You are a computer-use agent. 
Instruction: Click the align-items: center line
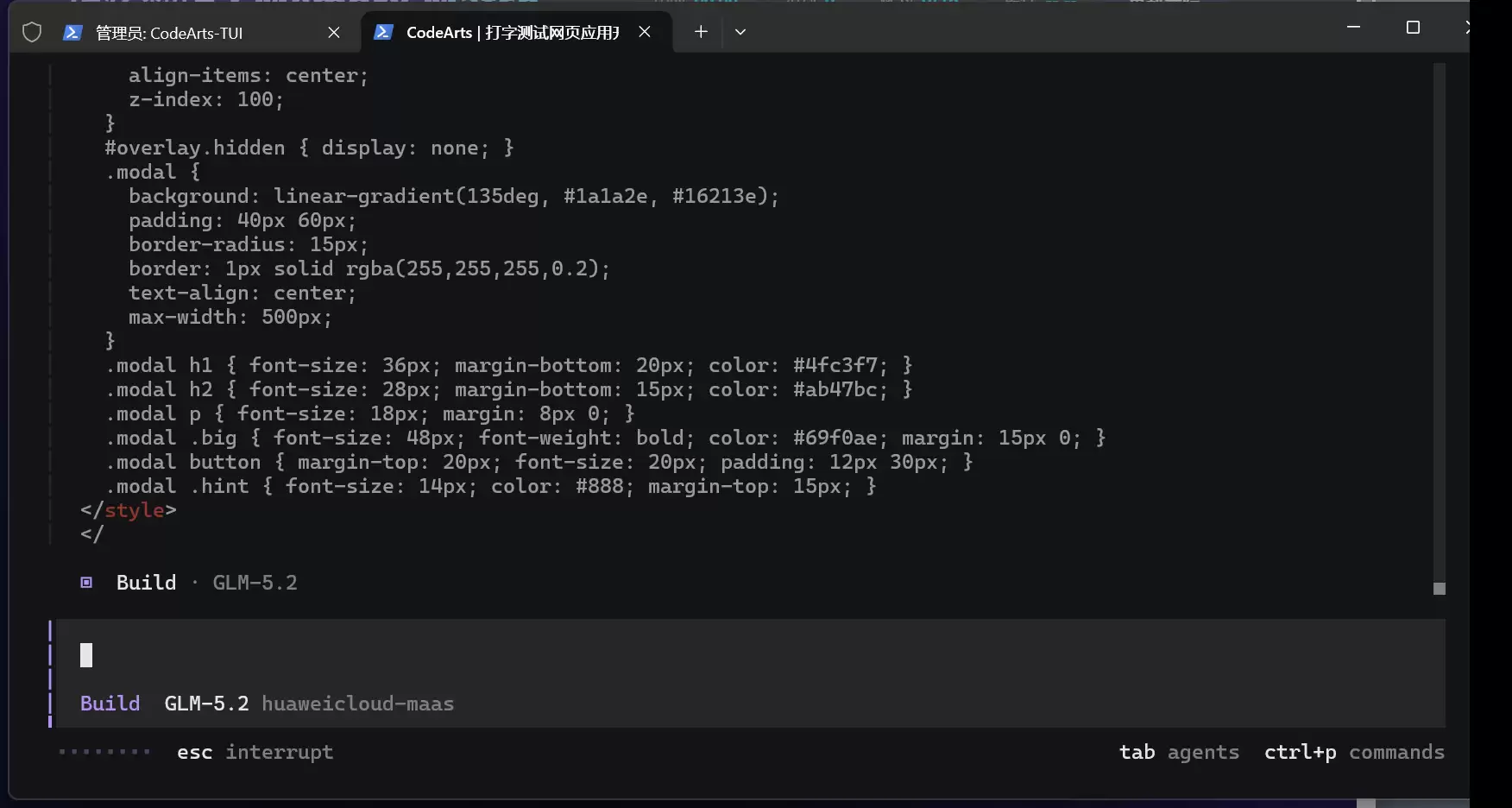249,75
